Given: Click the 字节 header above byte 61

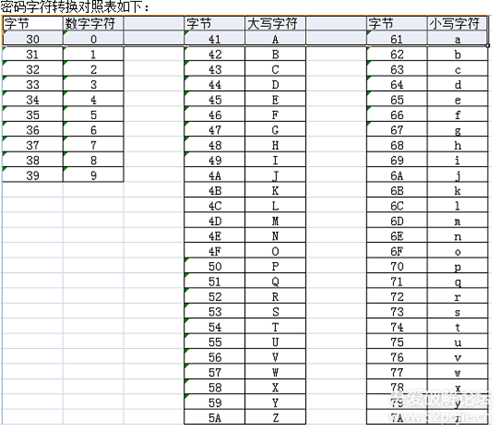Looking at the screenshot, I should click(x=397, y=24).
